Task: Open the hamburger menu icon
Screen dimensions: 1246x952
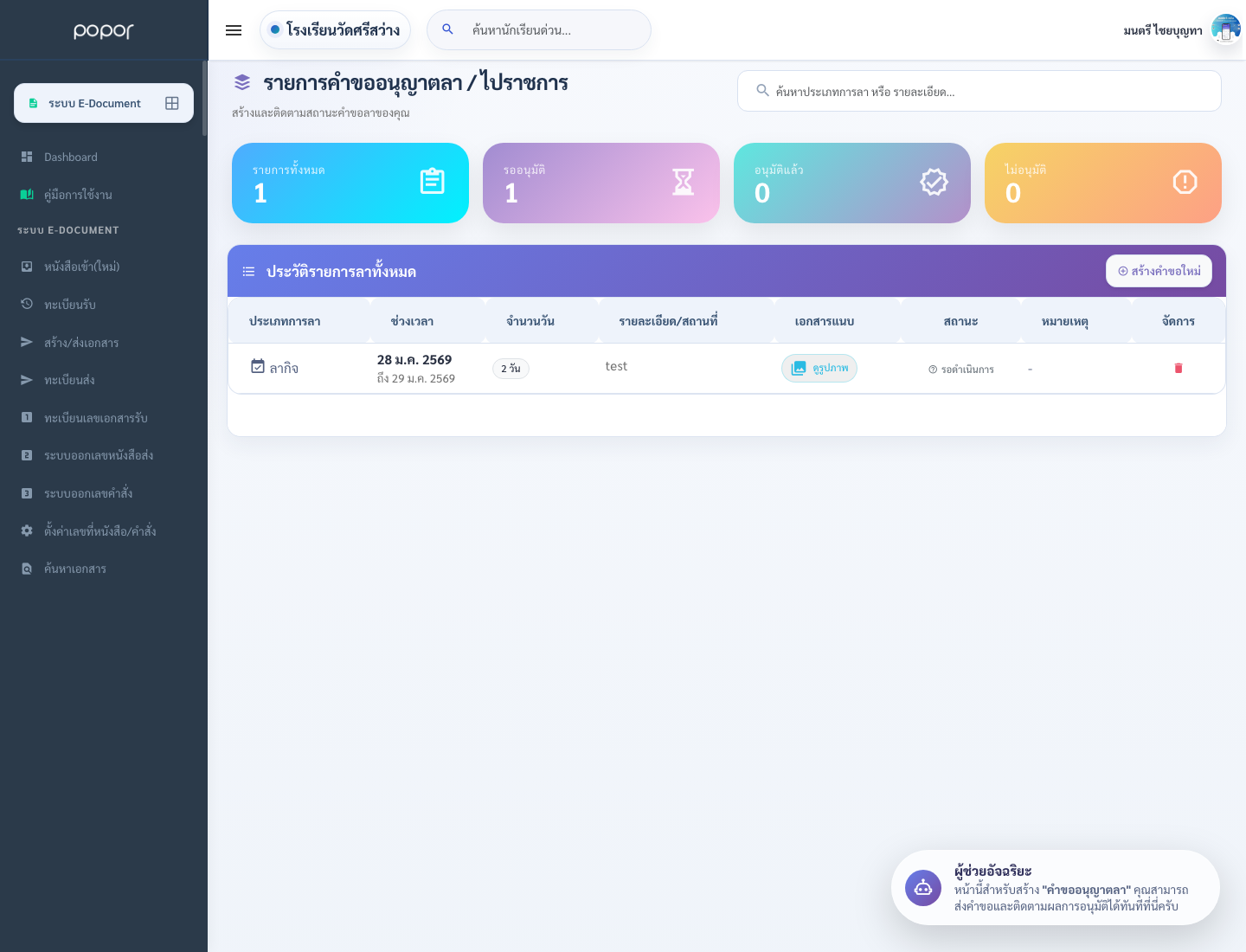Action: [x=234, y=30]
